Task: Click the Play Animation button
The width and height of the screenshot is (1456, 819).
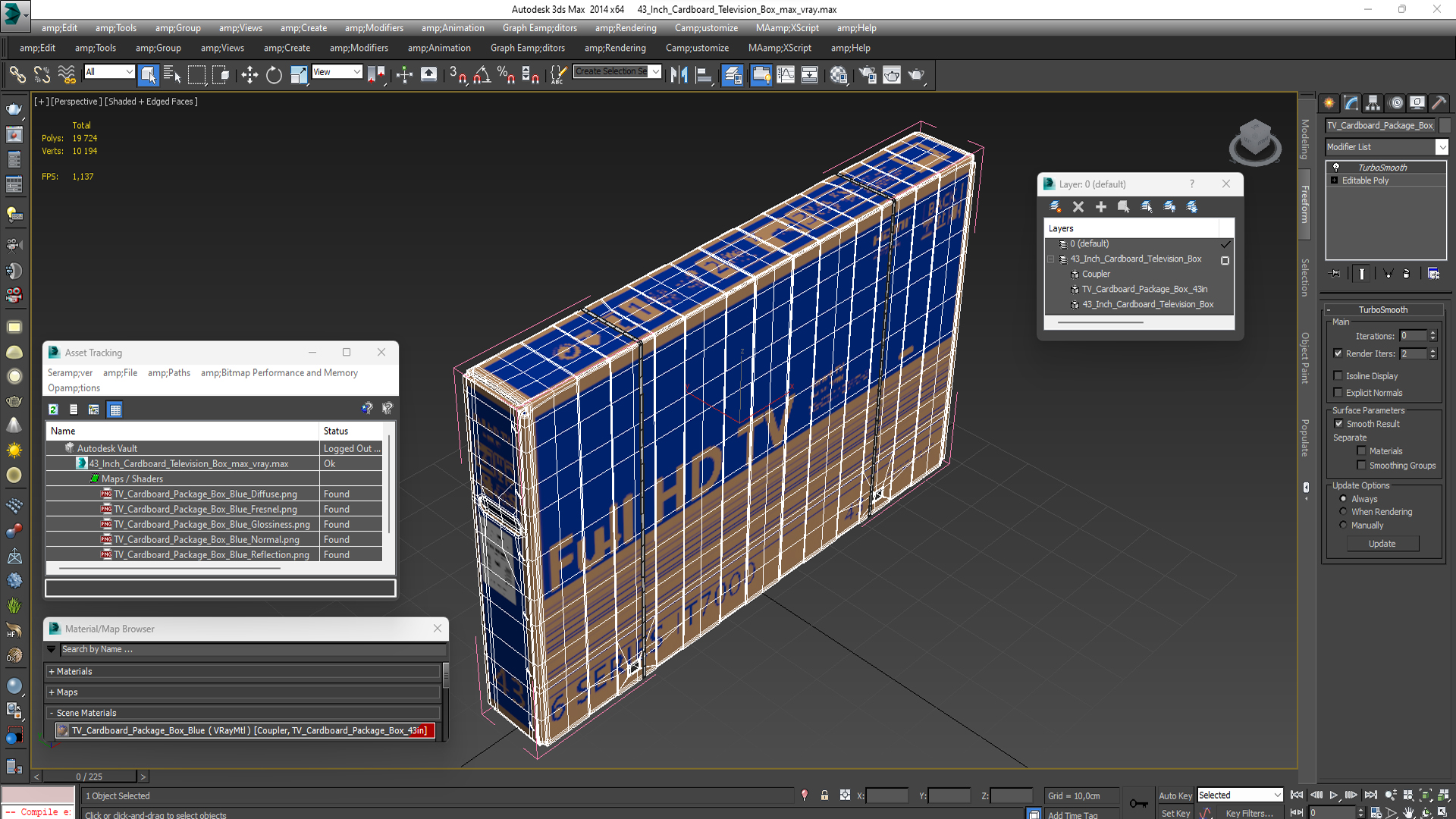Action: (1334, 795)
